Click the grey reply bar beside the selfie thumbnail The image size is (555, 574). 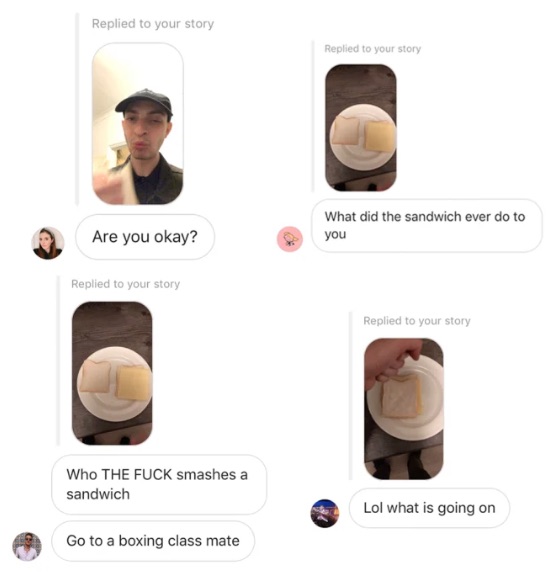[x=77, y=109]
